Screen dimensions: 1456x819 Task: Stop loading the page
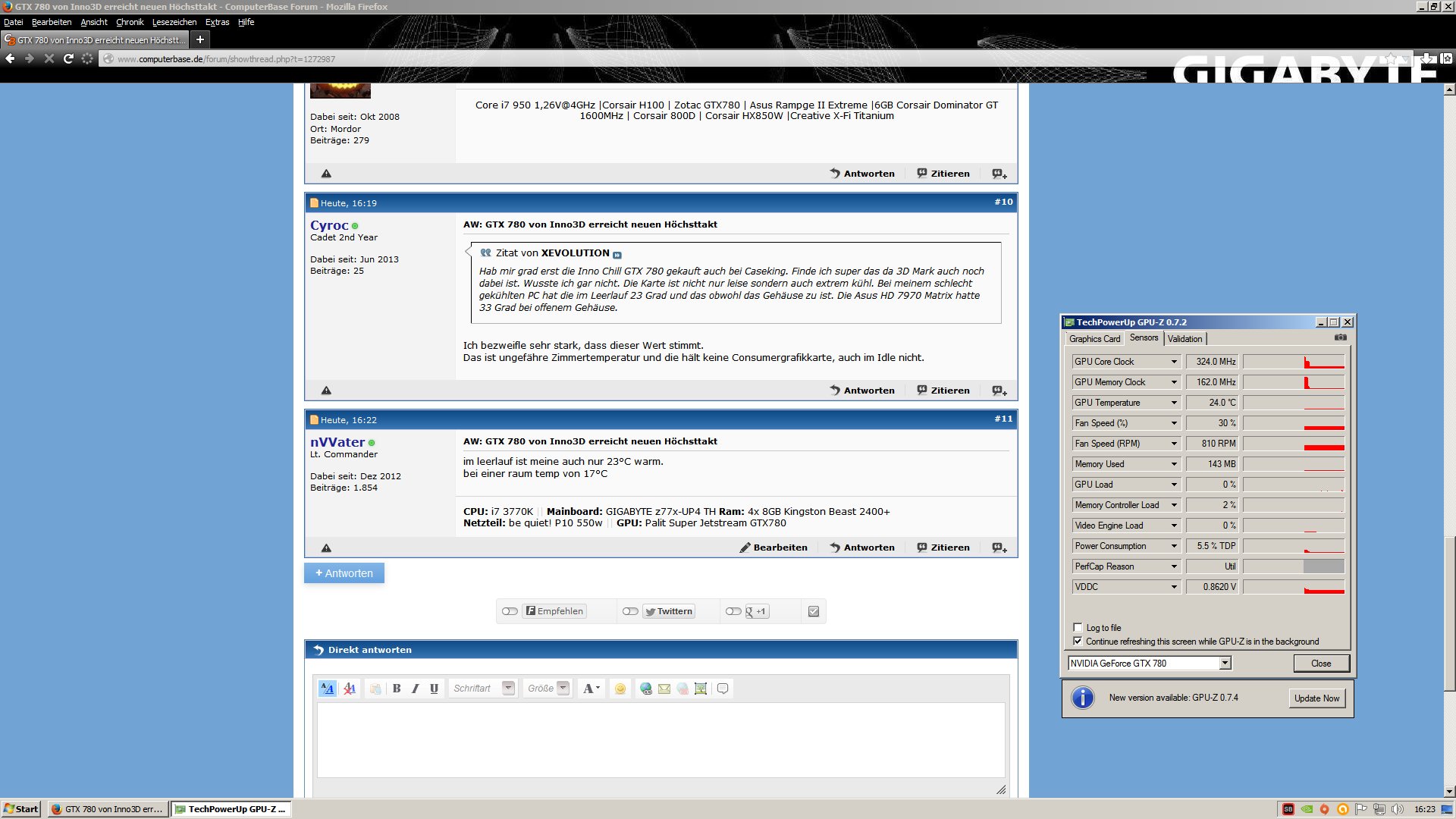[x=49, y=58]
